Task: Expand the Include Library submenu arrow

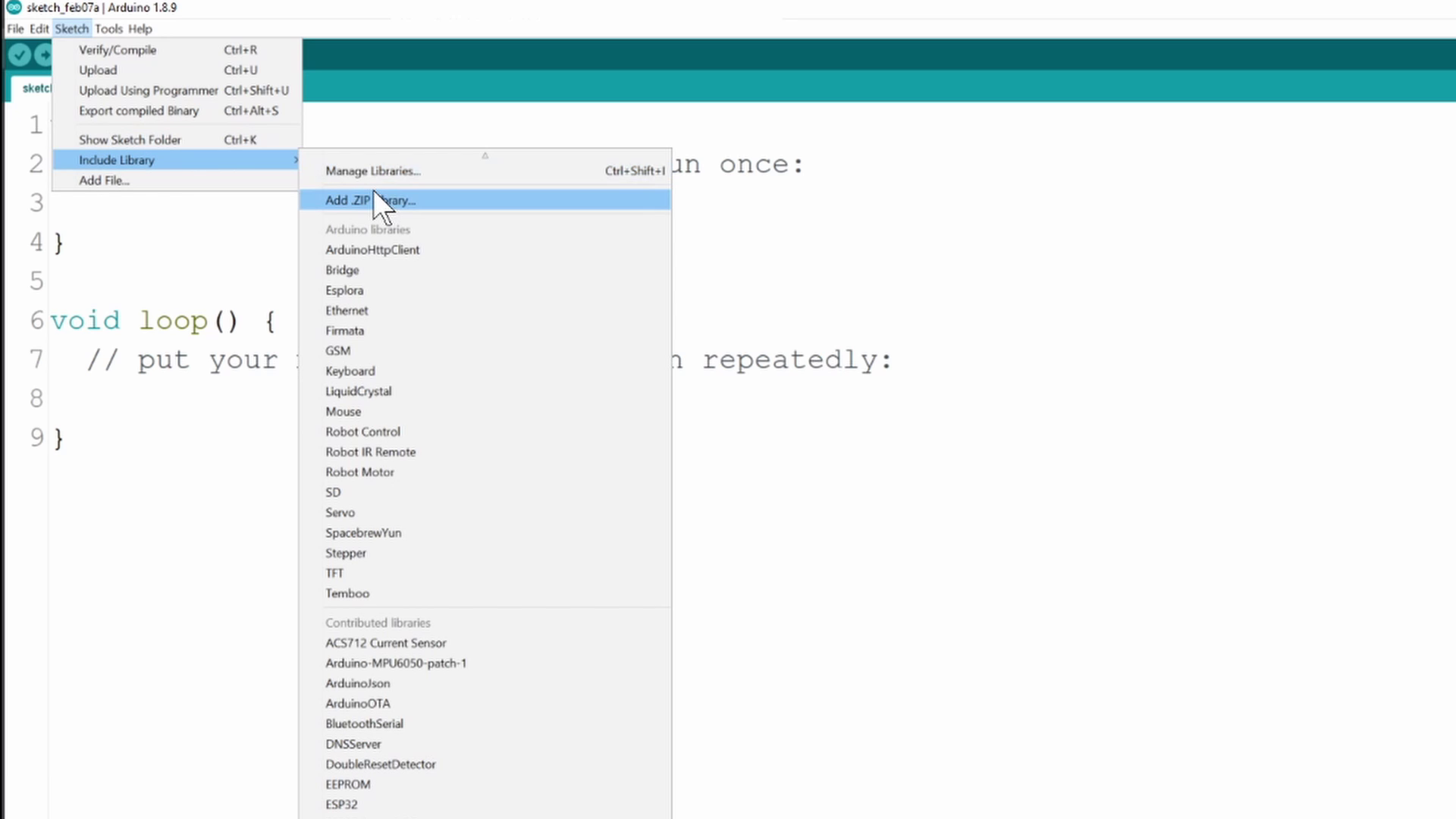Action: pyautogui.click(x=295, y=160)
